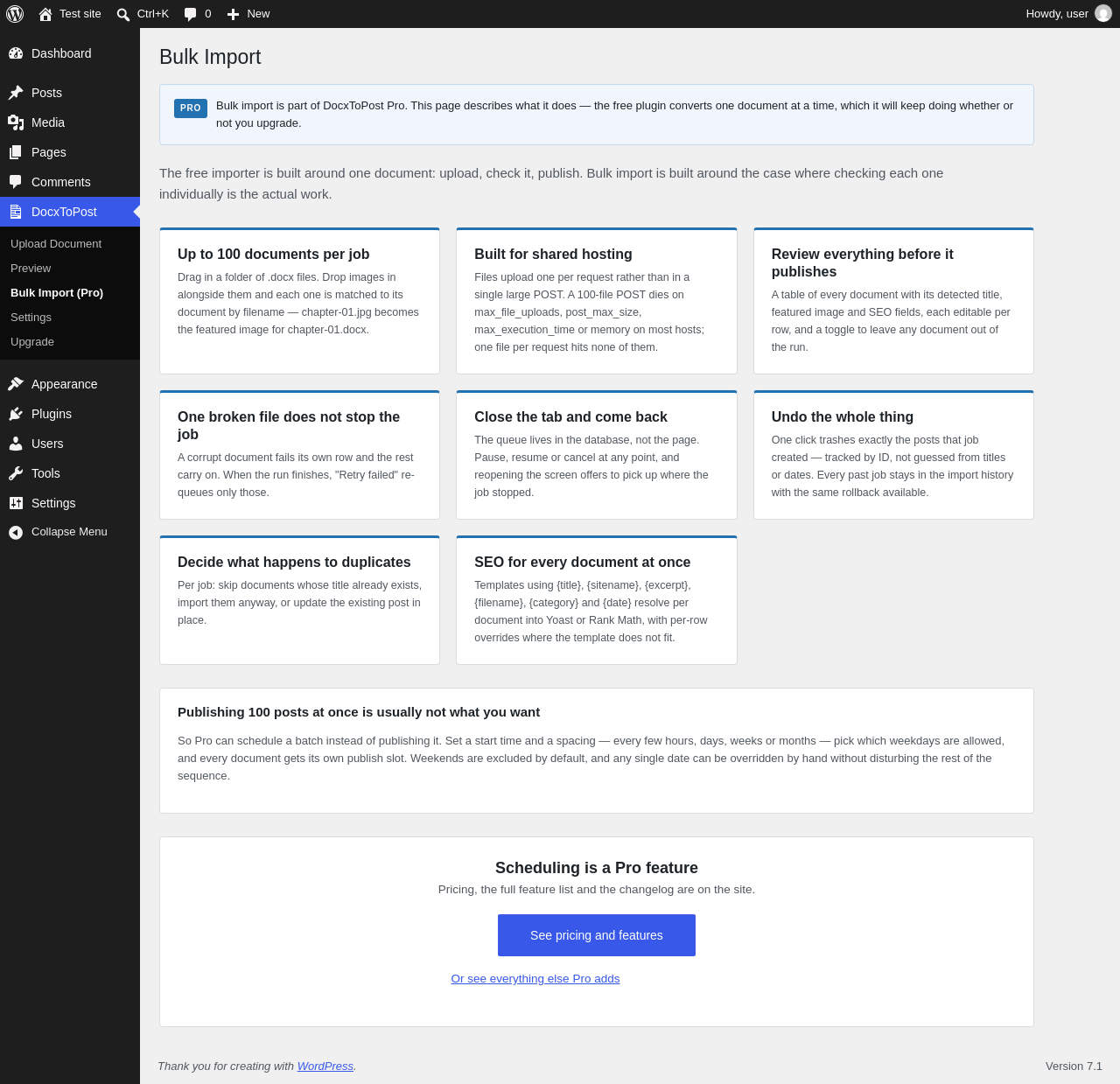Open the WordPress footer link
The width and height of the screenshot is (1120, 1084).
(x=325, y=1067)
